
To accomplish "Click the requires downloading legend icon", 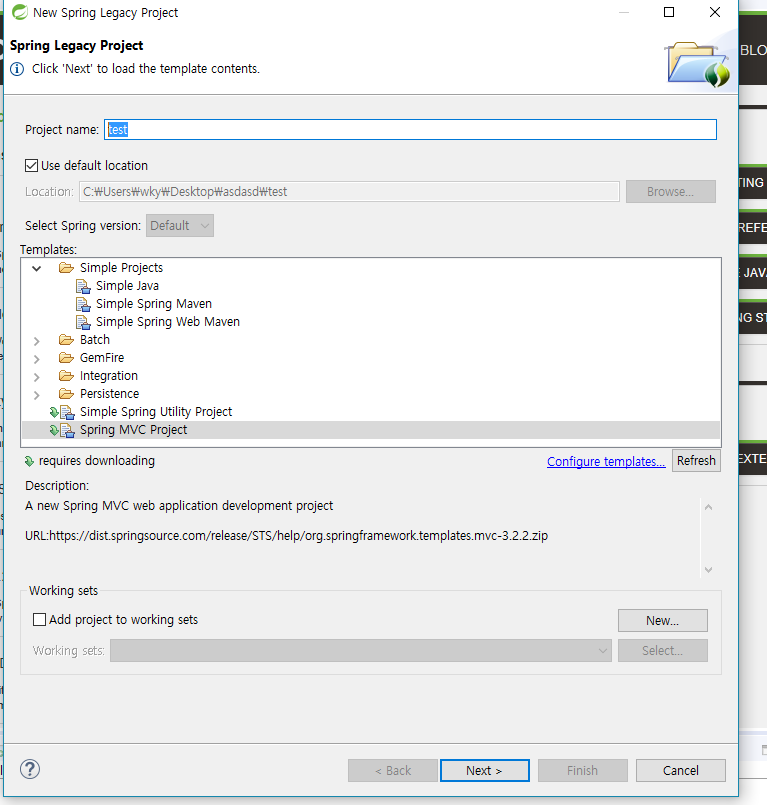I will [29, 462].
